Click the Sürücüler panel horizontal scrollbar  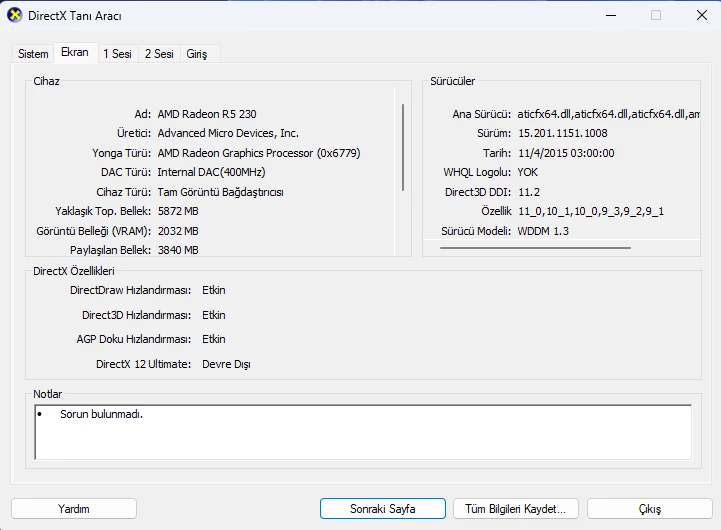coord(535,248)
